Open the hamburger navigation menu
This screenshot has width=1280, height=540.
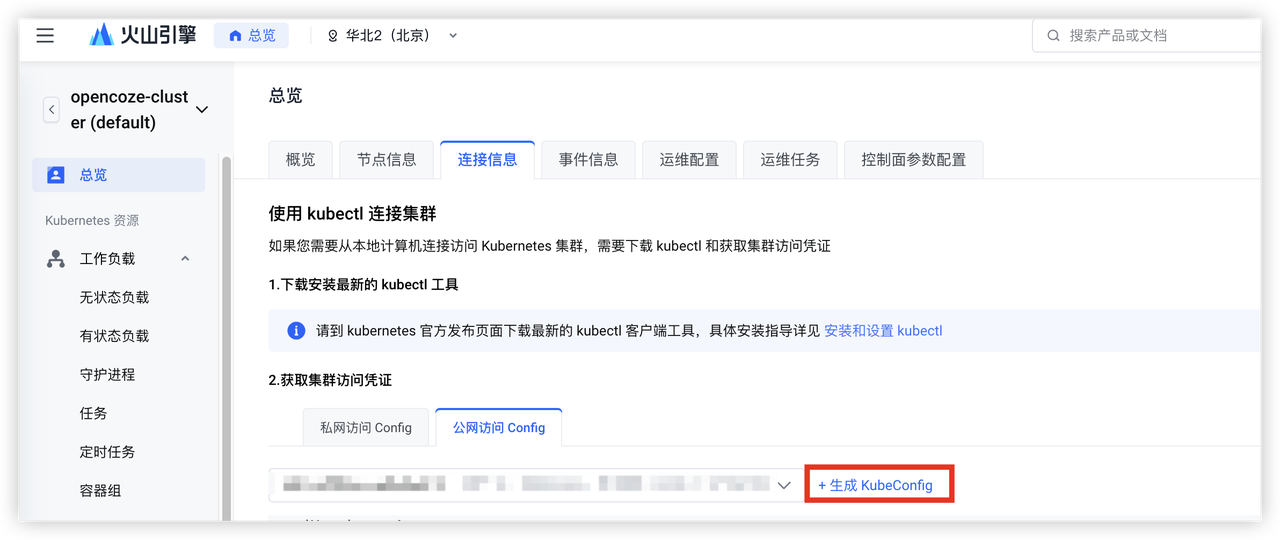pos(45,36)
